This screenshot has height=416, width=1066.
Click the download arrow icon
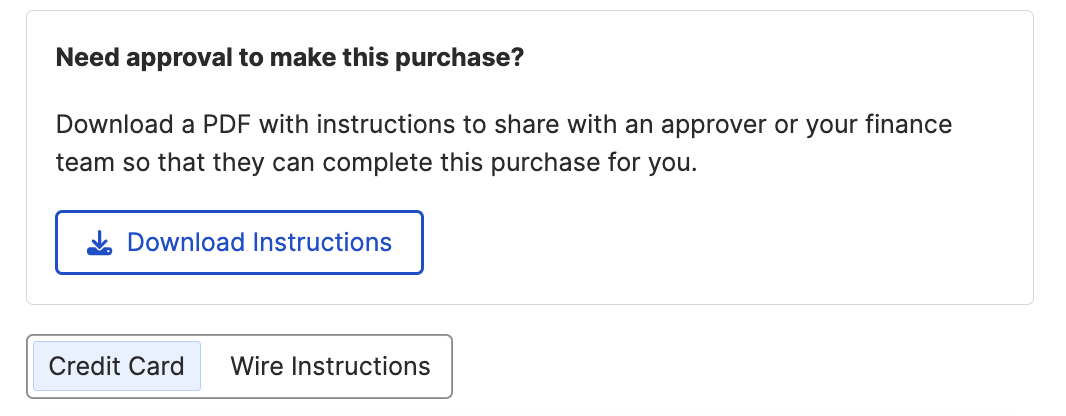[99, 243]
